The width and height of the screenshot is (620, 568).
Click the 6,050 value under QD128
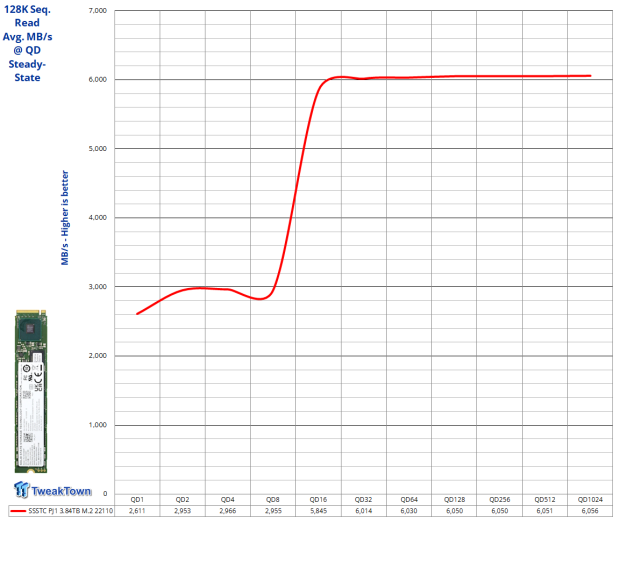454,511
